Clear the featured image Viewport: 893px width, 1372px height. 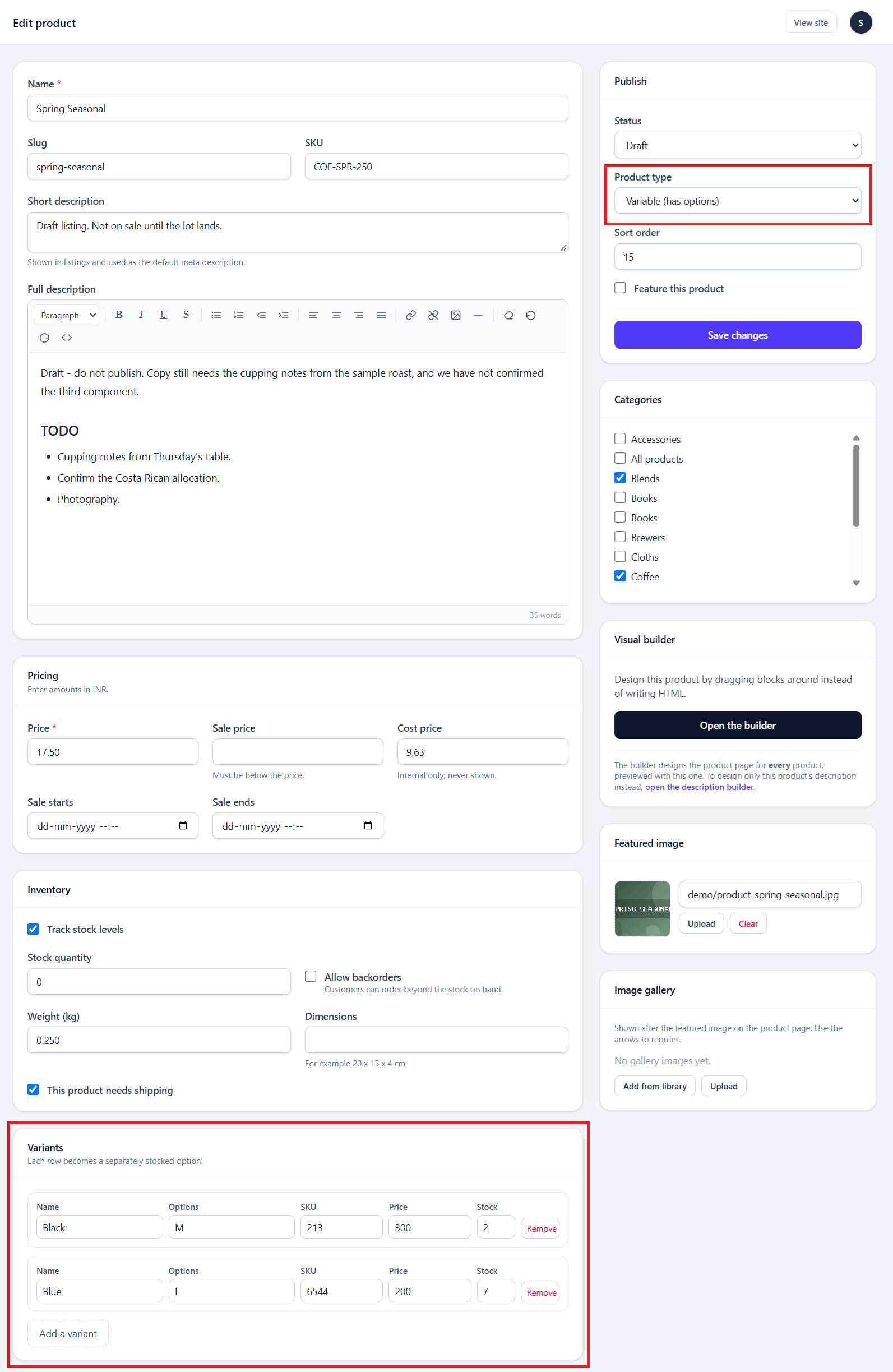tap(748, 923)
